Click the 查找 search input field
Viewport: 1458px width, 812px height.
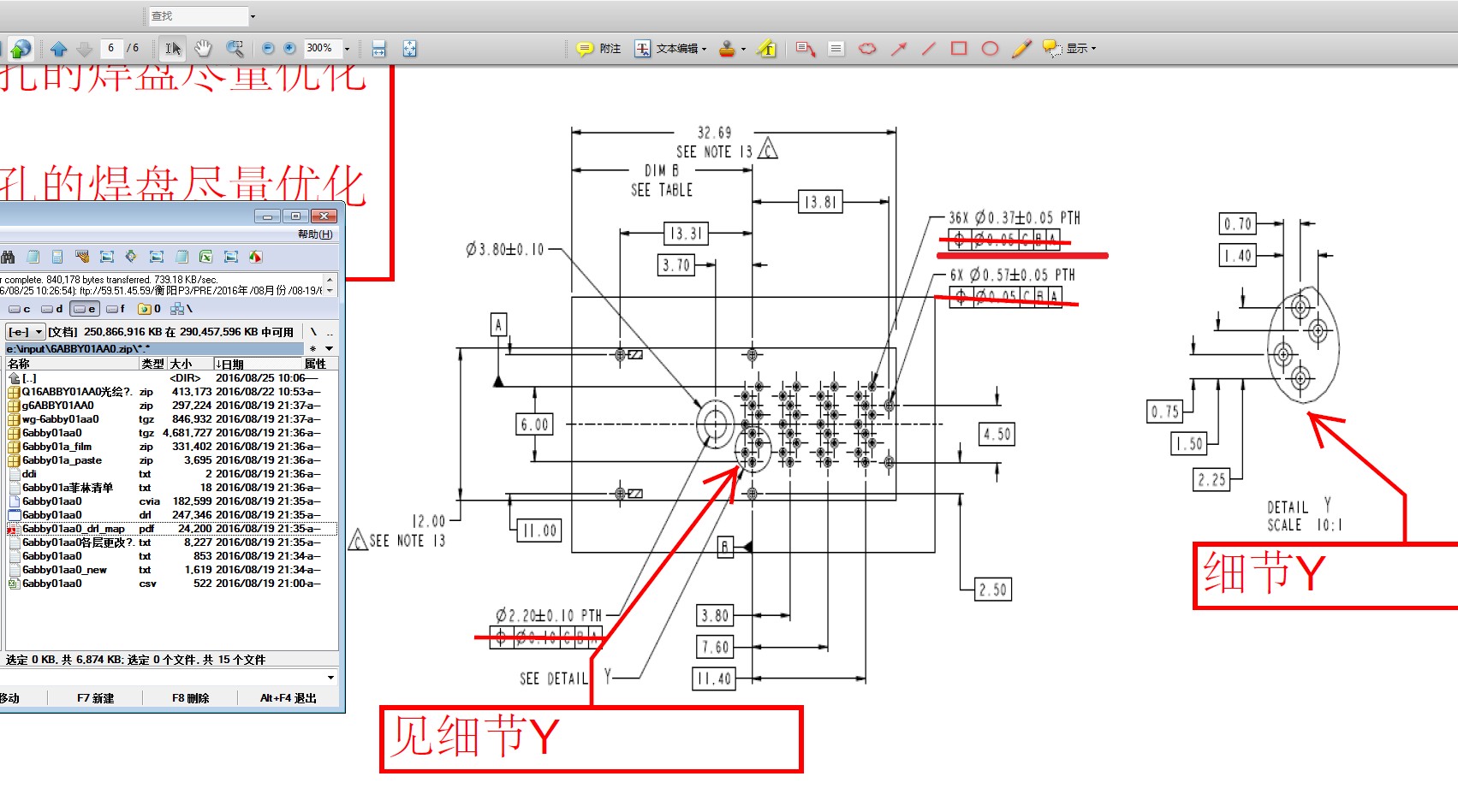coord(198,15)
